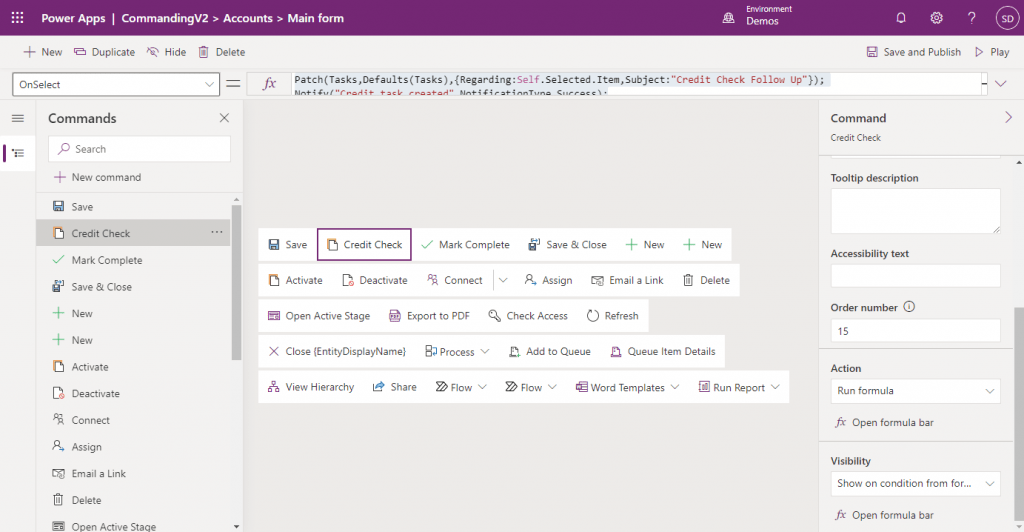The height and width of the screenshot is (532, 1024).
Task: Click Hide in the top toolbar
Action: [167, 52]
